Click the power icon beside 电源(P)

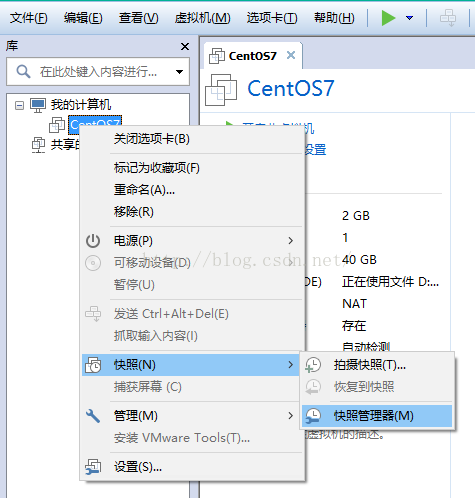click(93, 241)
